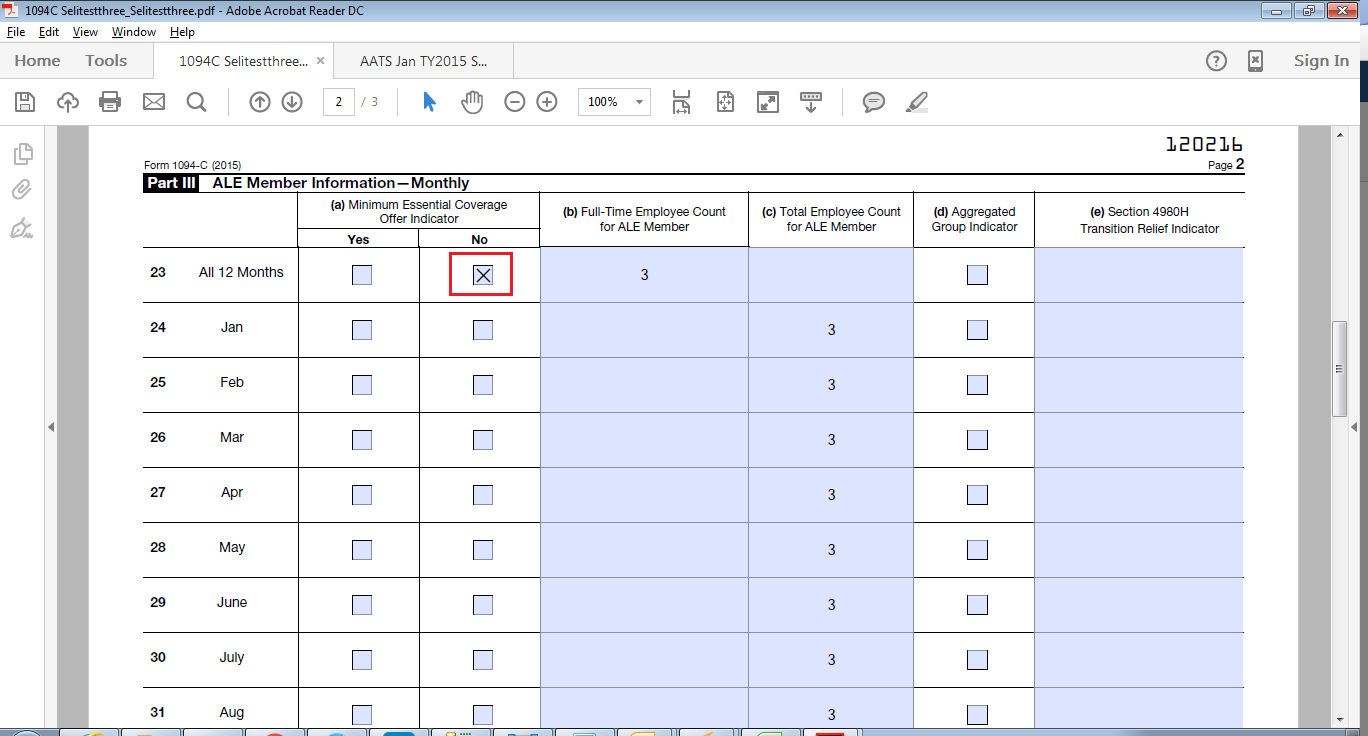Open the 100% zoom level dropdown
This screenshot has width=1368, height=736.
tap(639, 102)
